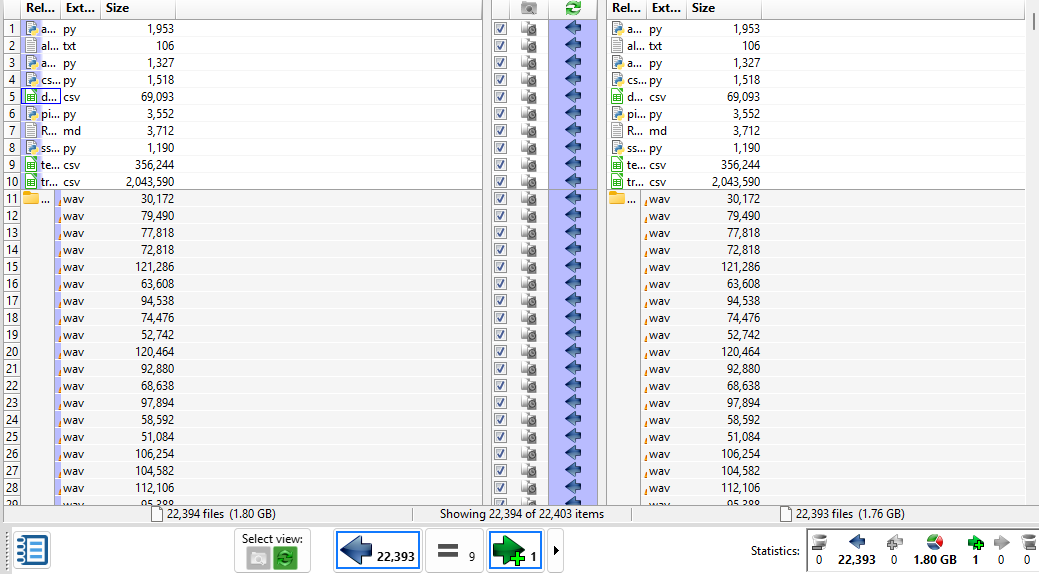
Task: Click the category camera icon on row 2 txt
Action: tap(529, 46)
